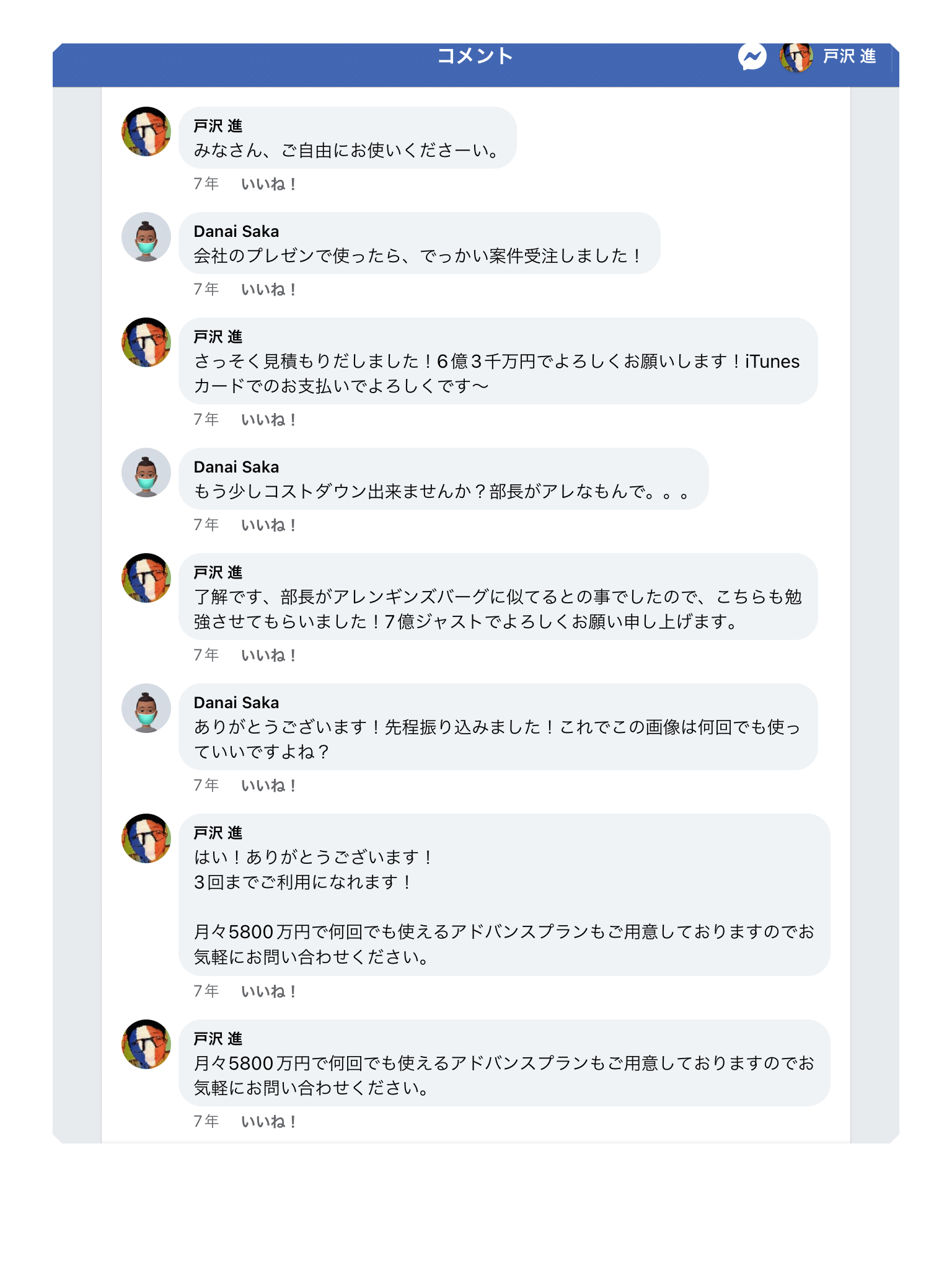Click the avatar beside the 3回までご利用 comment
Image resolution: width=952 pixels, height=1270 pixels.
pos(146,838)
